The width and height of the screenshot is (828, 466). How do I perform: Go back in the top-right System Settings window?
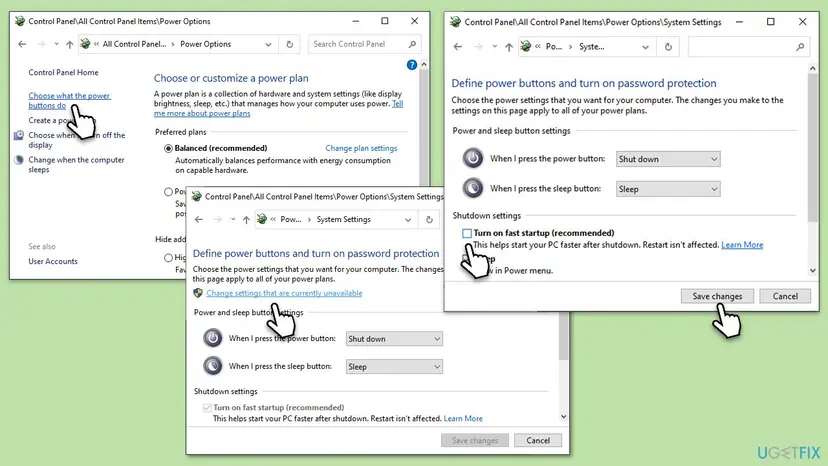458,47
